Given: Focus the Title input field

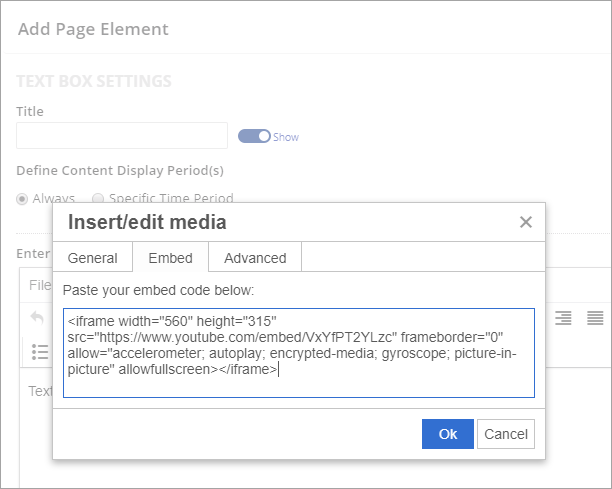Looking at the screenshot, I should 122,136.
